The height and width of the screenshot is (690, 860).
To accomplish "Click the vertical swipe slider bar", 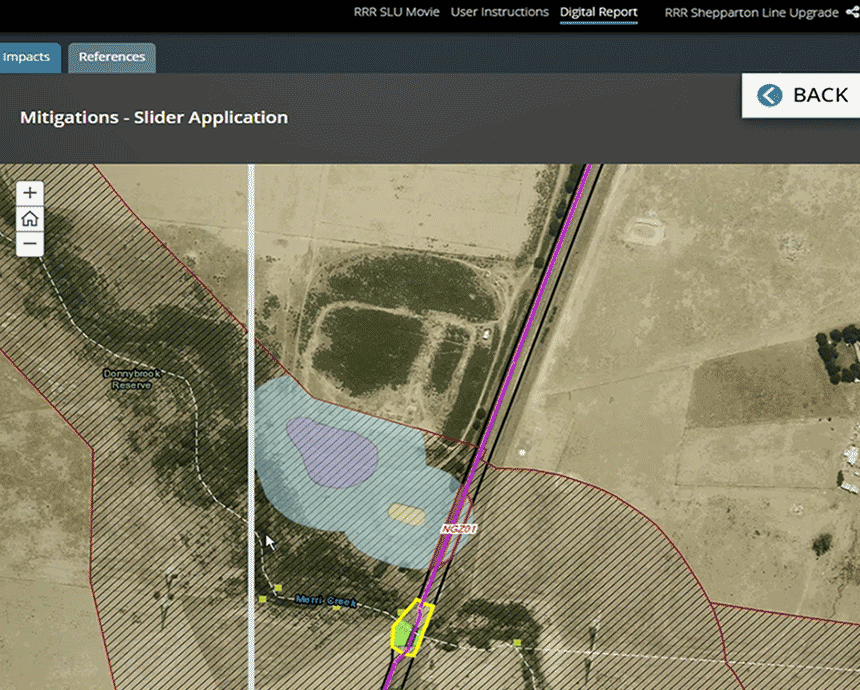I will pyautogui.click(x=251, y=427).
